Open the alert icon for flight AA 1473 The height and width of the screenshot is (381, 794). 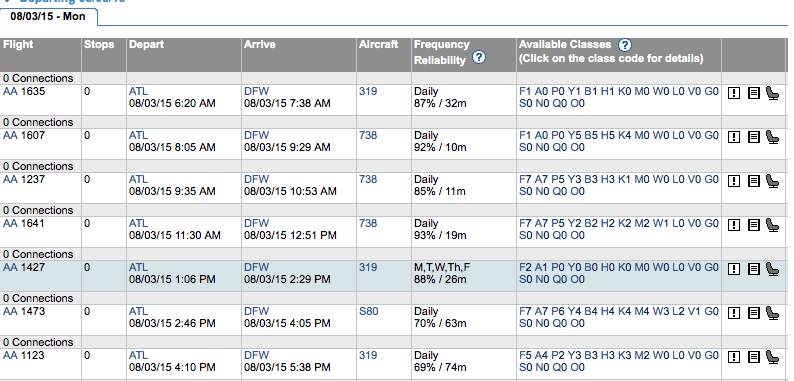click(x=734, y=313)
